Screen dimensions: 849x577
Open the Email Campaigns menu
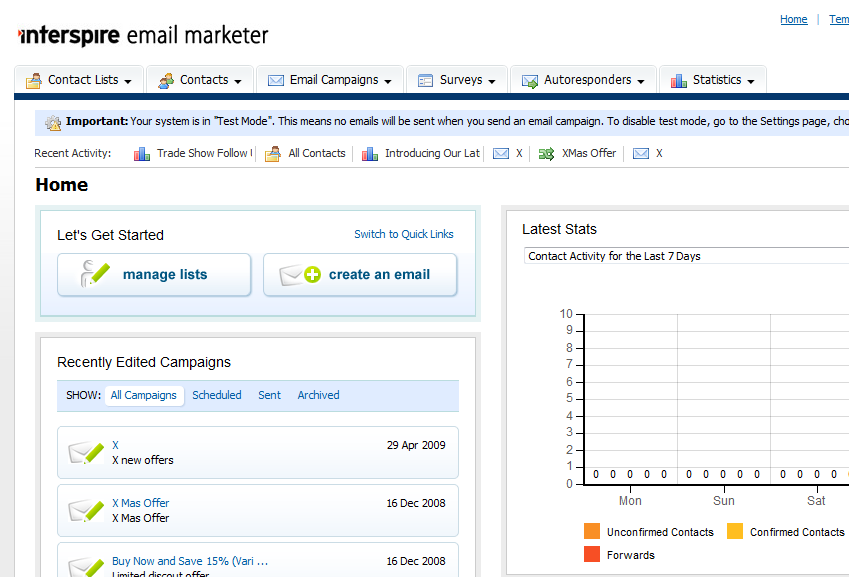click(x=330, y=80)
